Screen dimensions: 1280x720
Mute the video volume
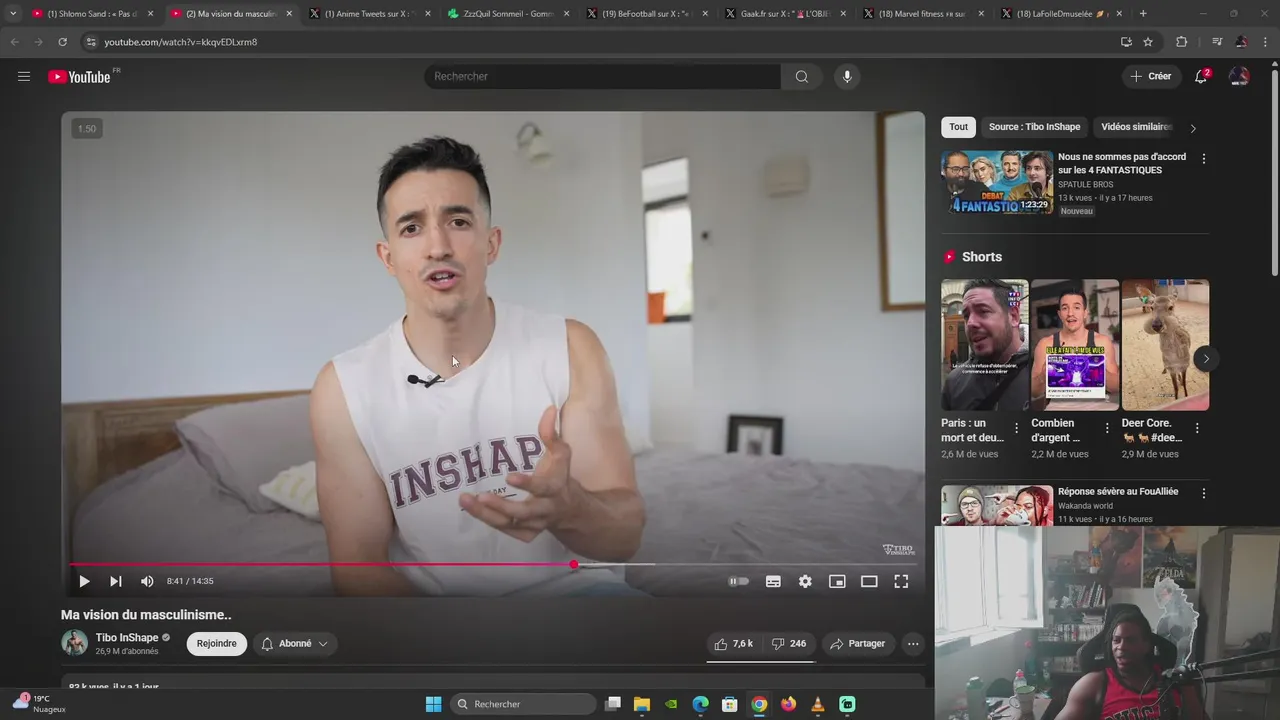point(147,581)
